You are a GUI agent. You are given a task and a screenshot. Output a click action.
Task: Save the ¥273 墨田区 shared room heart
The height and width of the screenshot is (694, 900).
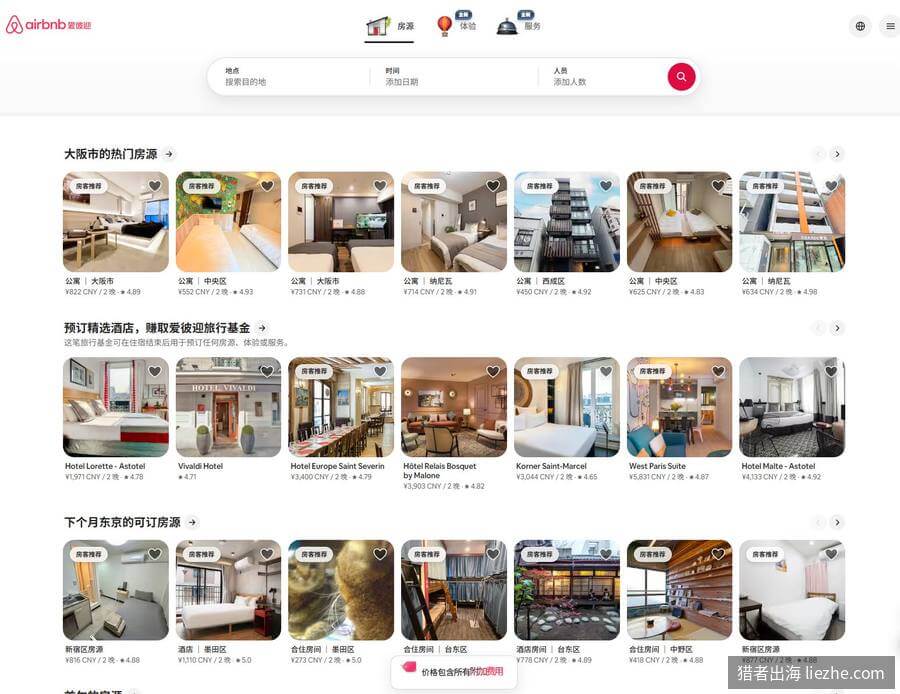click(380, 554)
